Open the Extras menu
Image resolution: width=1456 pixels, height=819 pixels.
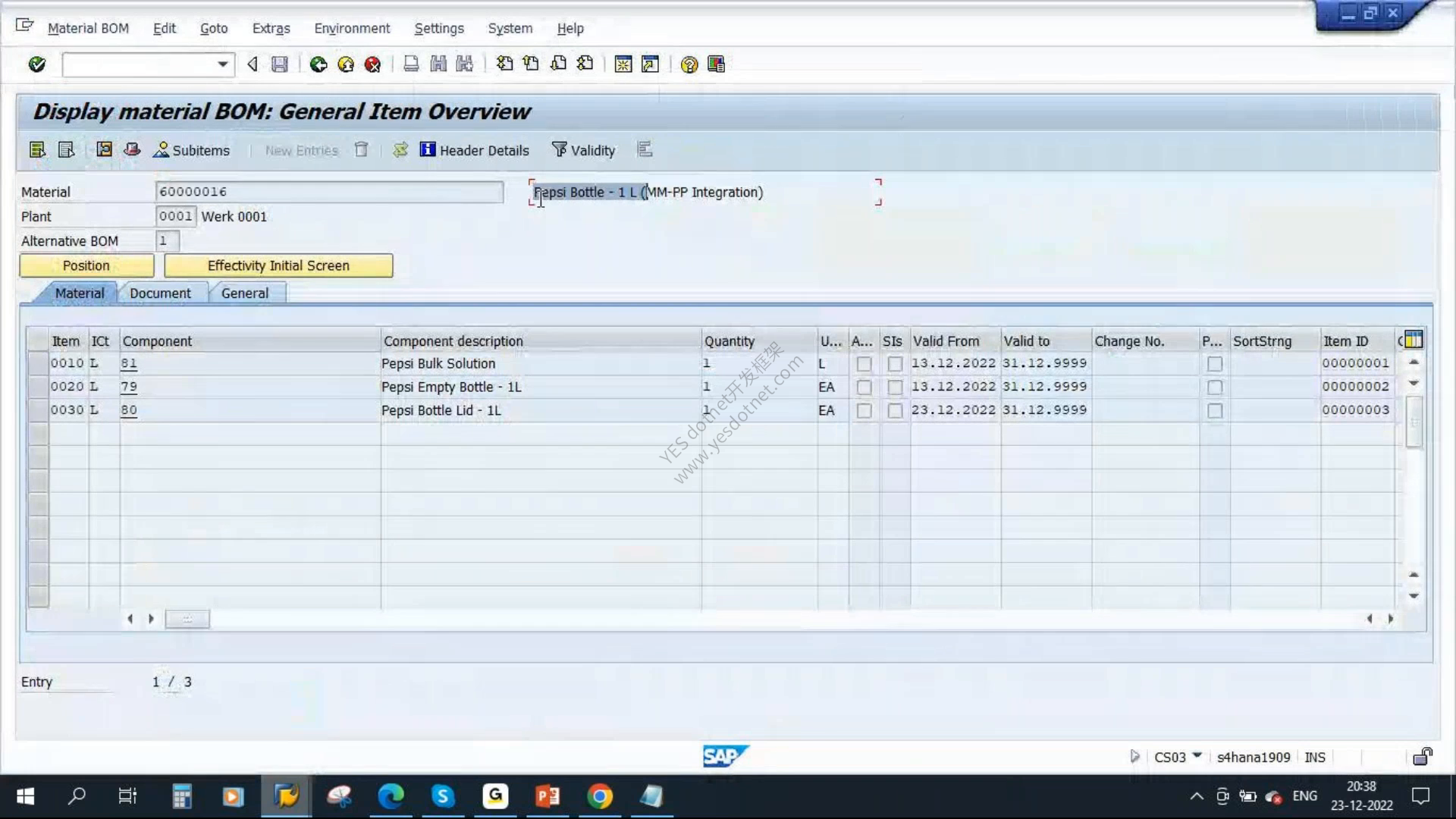click(271, 28)
